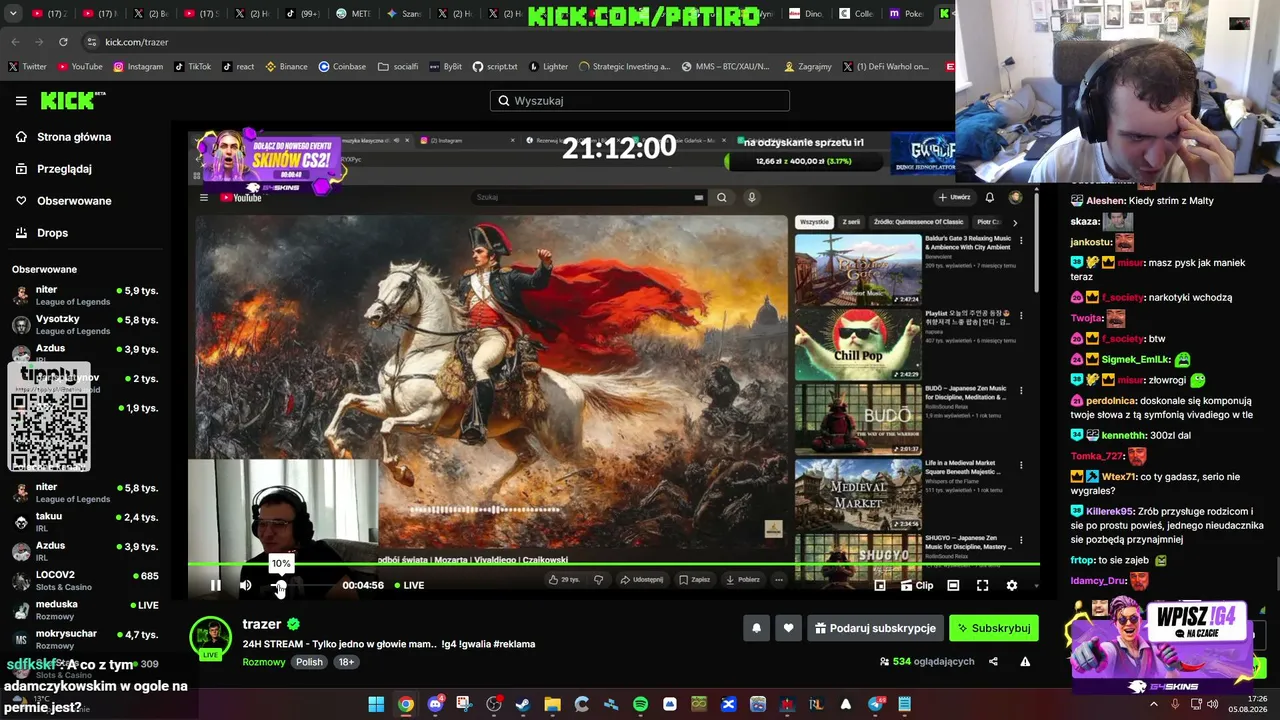
Task: Open the Twitter bookmark
Action: point(27,67)
